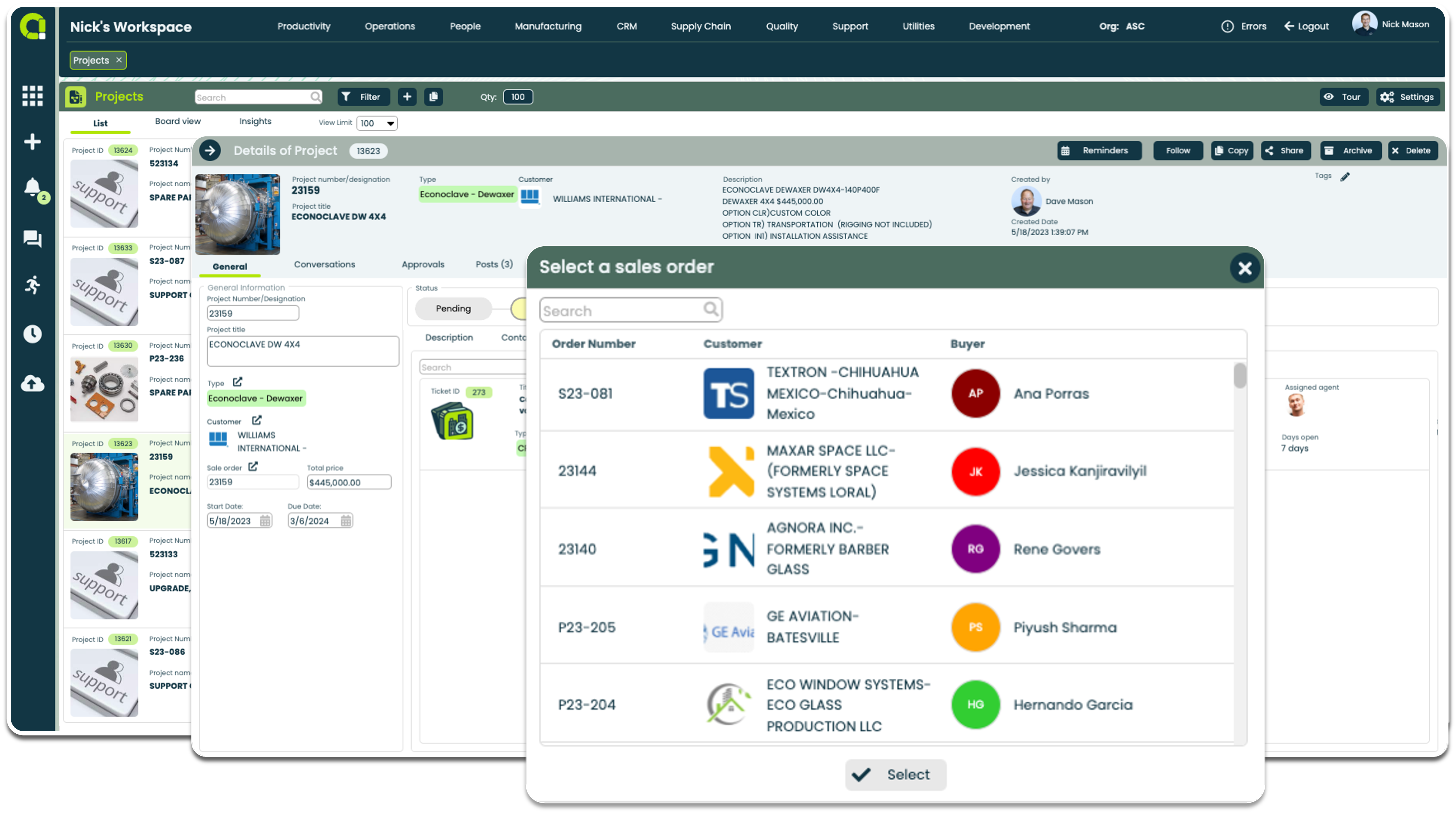Open the Productivity menu
This screenshot has height=813, width=1456.
click(x=304, y=26)
